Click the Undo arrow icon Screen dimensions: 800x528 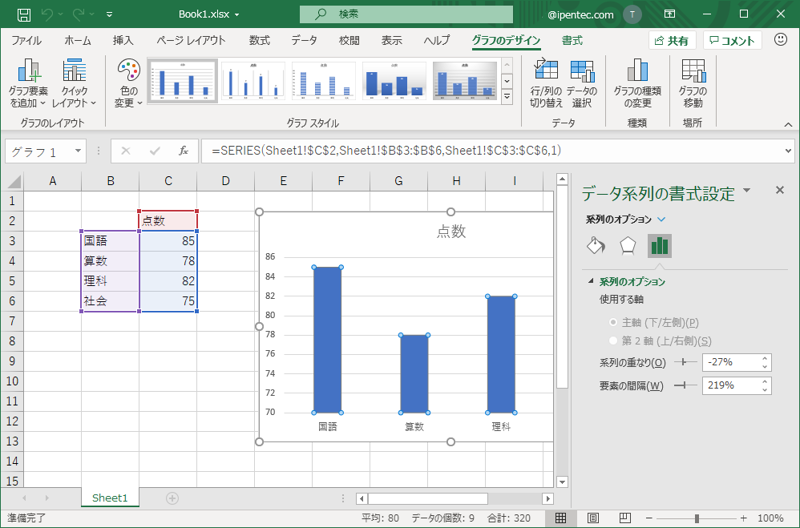coord(47,15)
